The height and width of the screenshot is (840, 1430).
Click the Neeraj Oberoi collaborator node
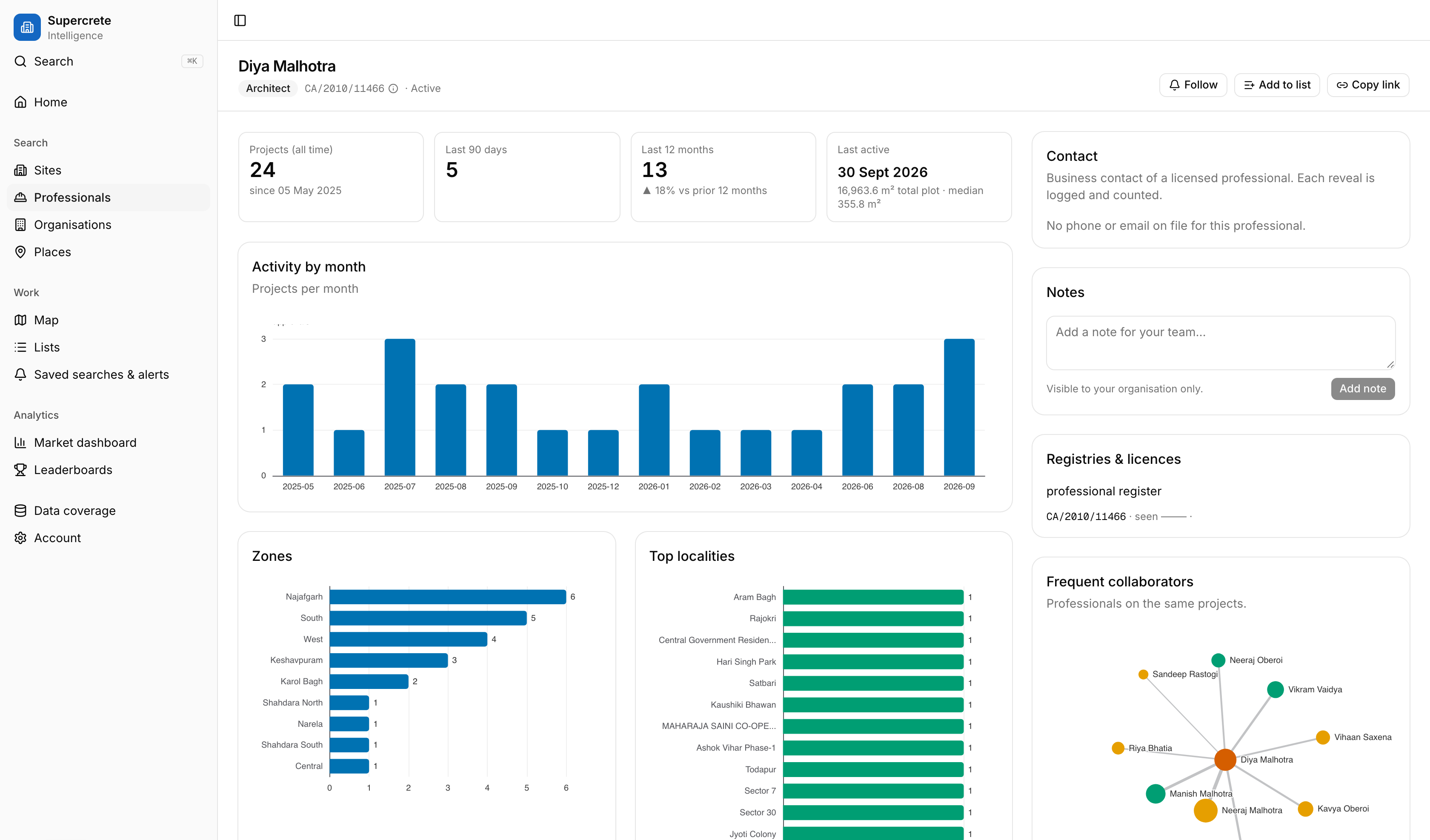coord(1218,660)
